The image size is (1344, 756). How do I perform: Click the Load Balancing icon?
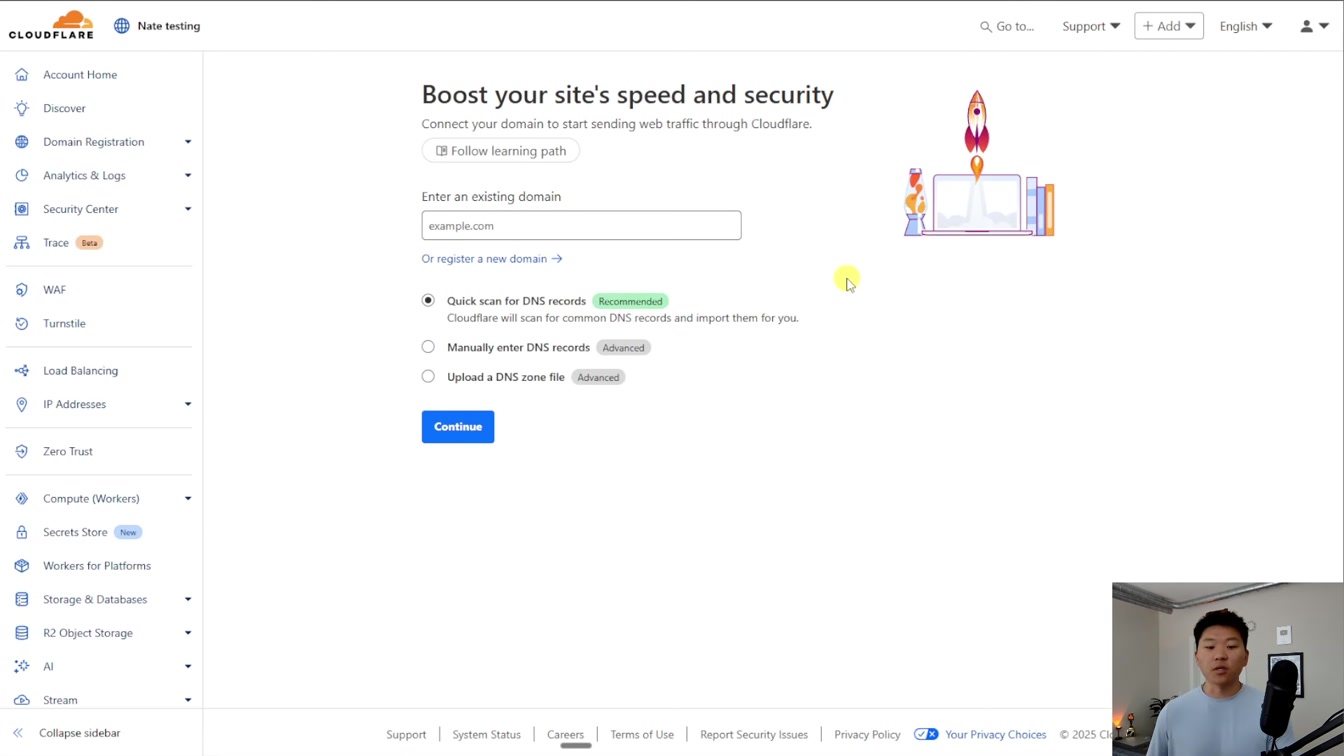point(21,371)
